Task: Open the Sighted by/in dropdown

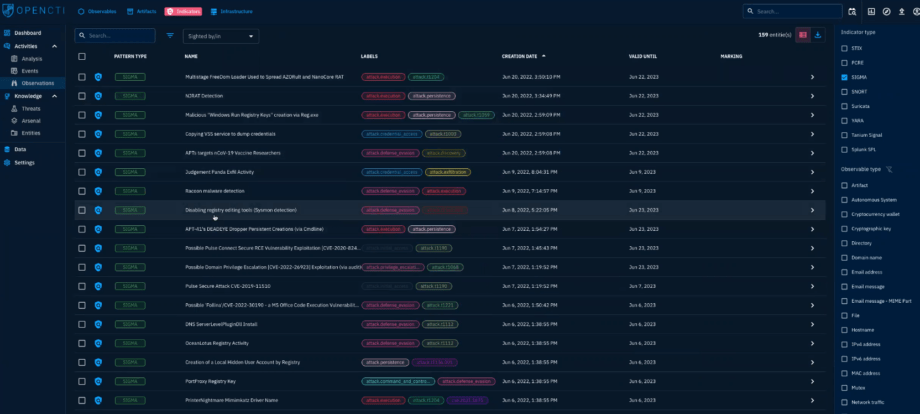Action: click(x=219, y=35)
